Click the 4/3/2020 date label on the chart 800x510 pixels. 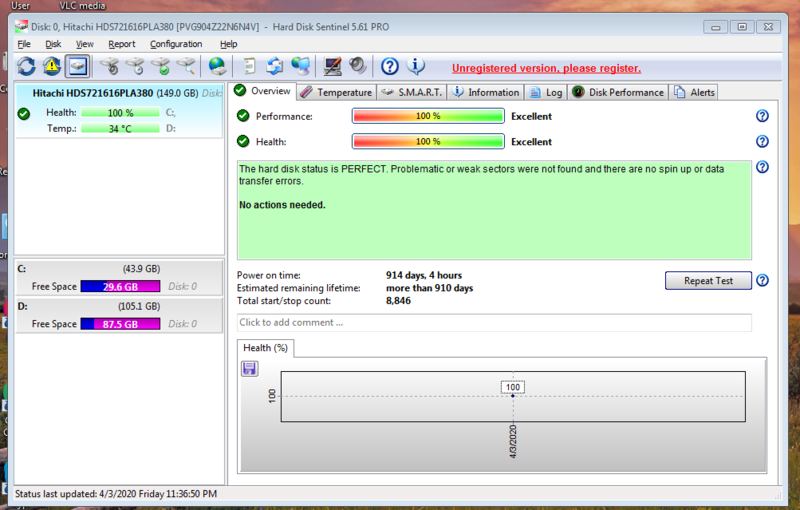[x=513, y=442]
